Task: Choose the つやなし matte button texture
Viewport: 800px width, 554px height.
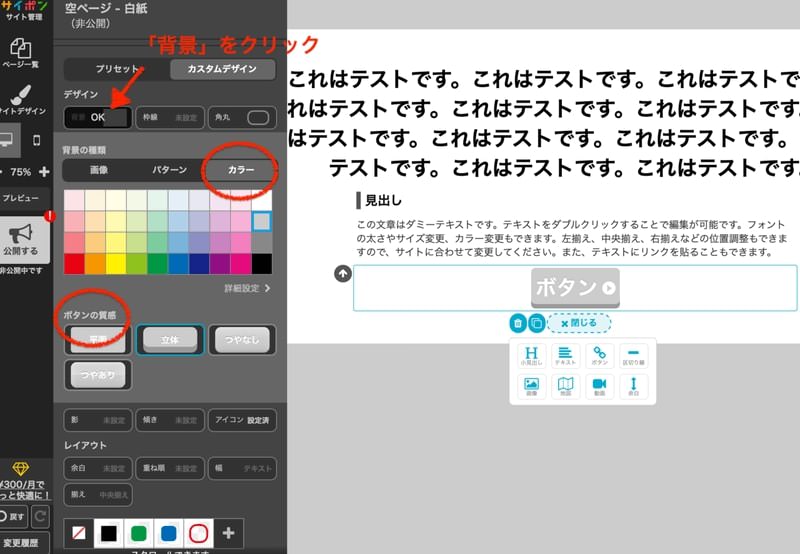Action: pyautogui.click(x=242, y=340)
